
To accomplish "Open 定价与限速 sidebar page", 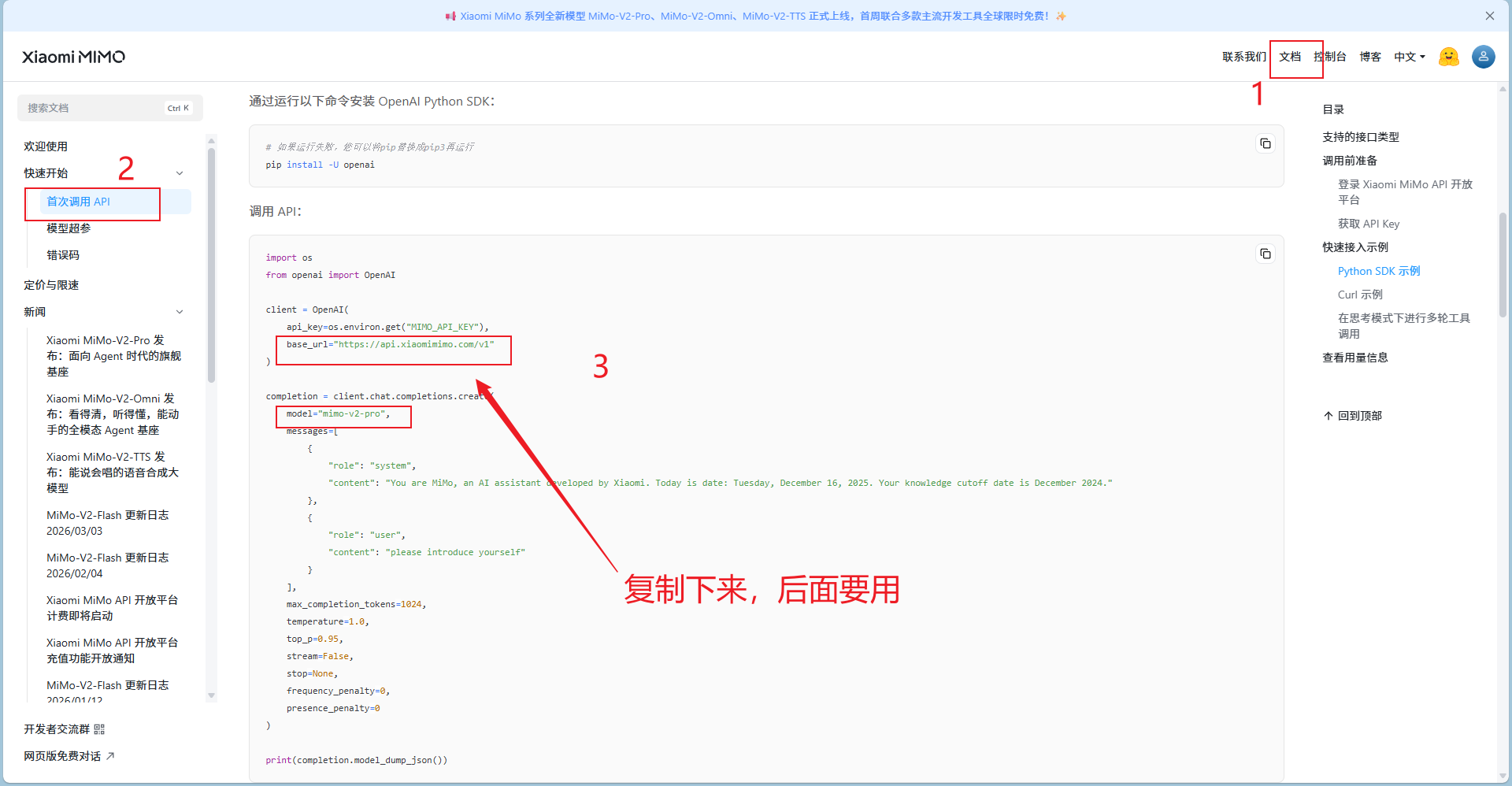I will click(51, 285).
